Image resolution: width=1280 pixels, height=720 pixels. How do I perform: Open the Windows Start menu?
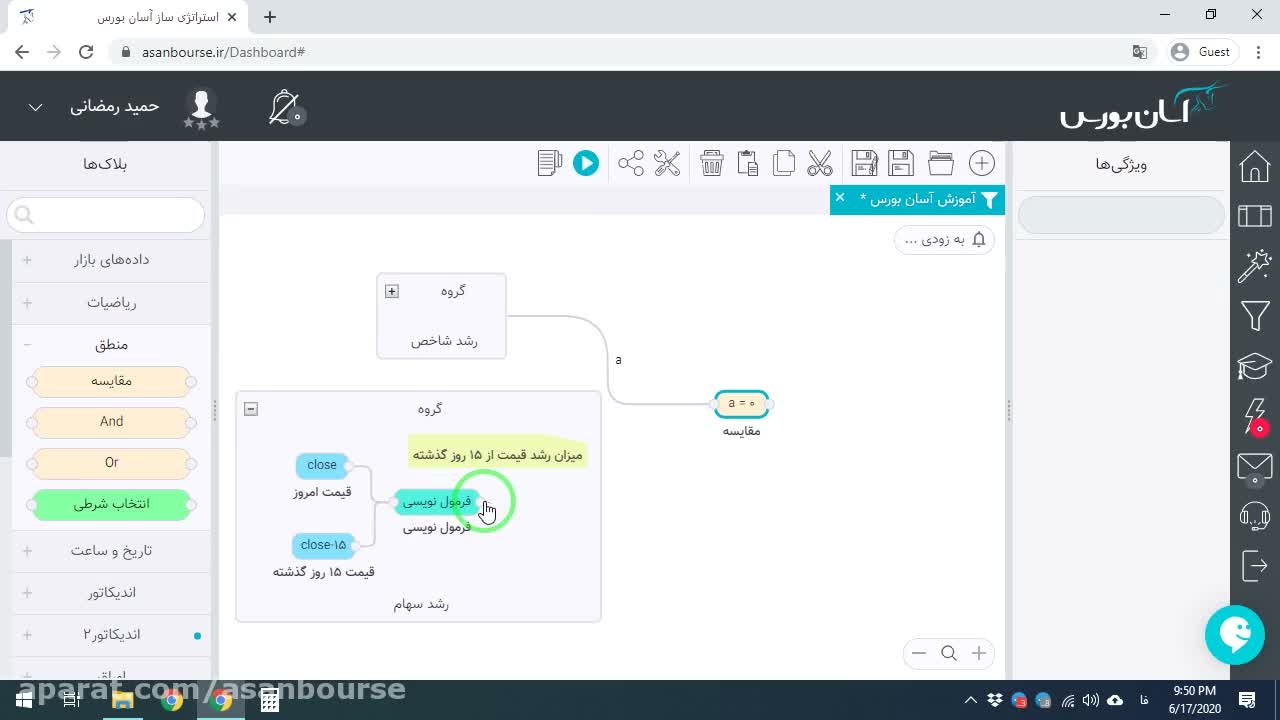pyautogui.click(x=24, y=700)
